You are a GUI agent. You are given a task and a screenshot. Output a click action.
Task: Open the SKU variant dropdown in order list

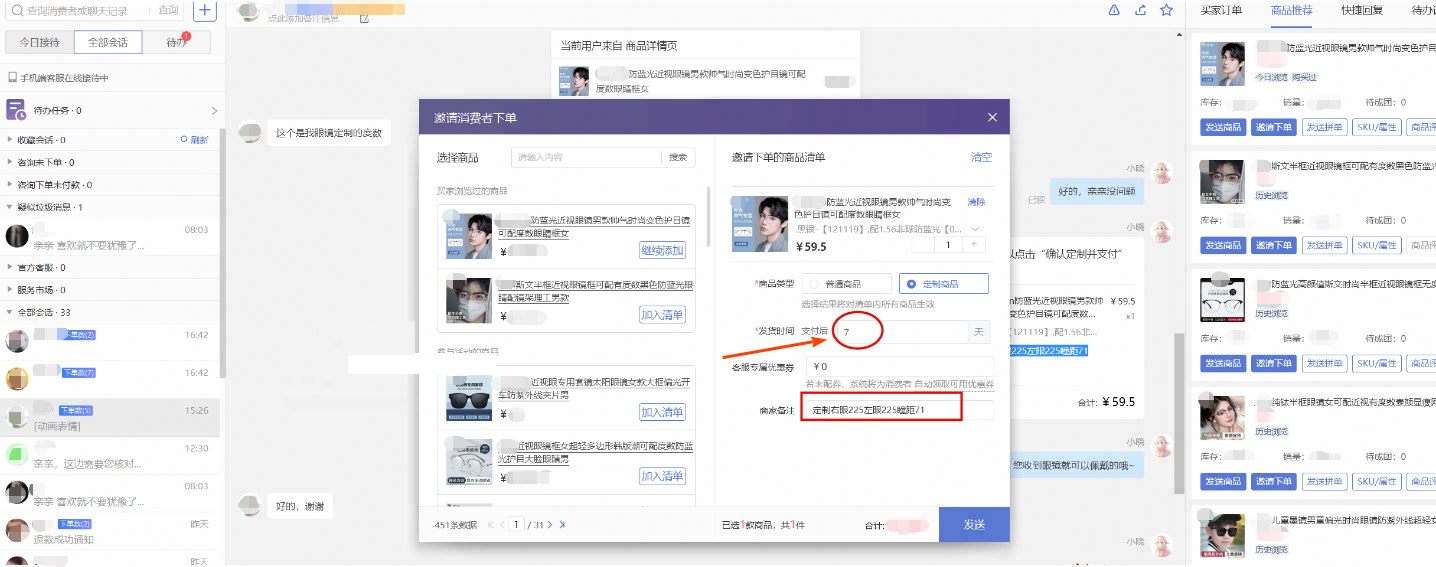[x=976, y=229]
